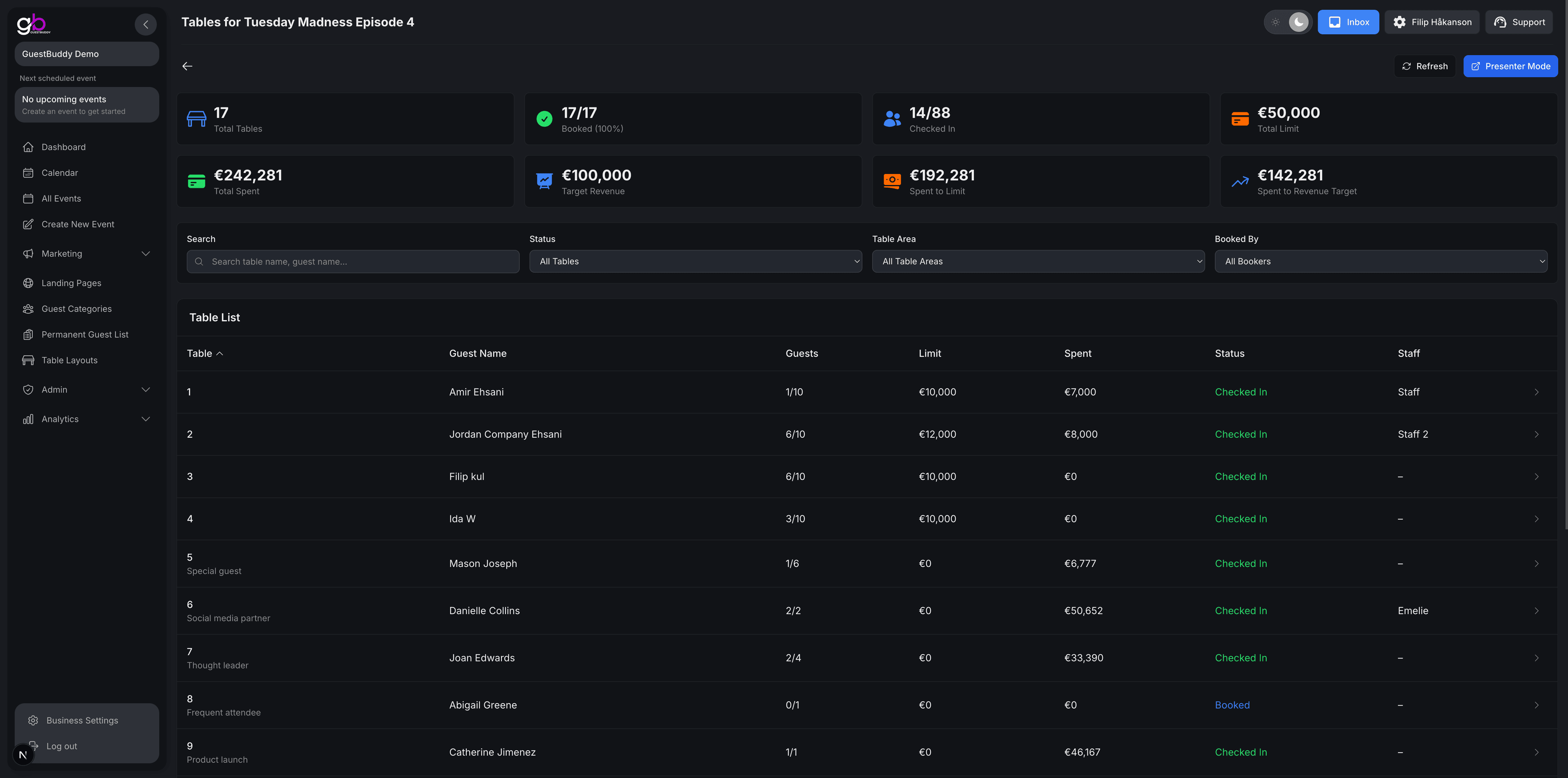Open the All Bookers dropdown
The image size is (1568, 778).
[x=1381, y=261]
